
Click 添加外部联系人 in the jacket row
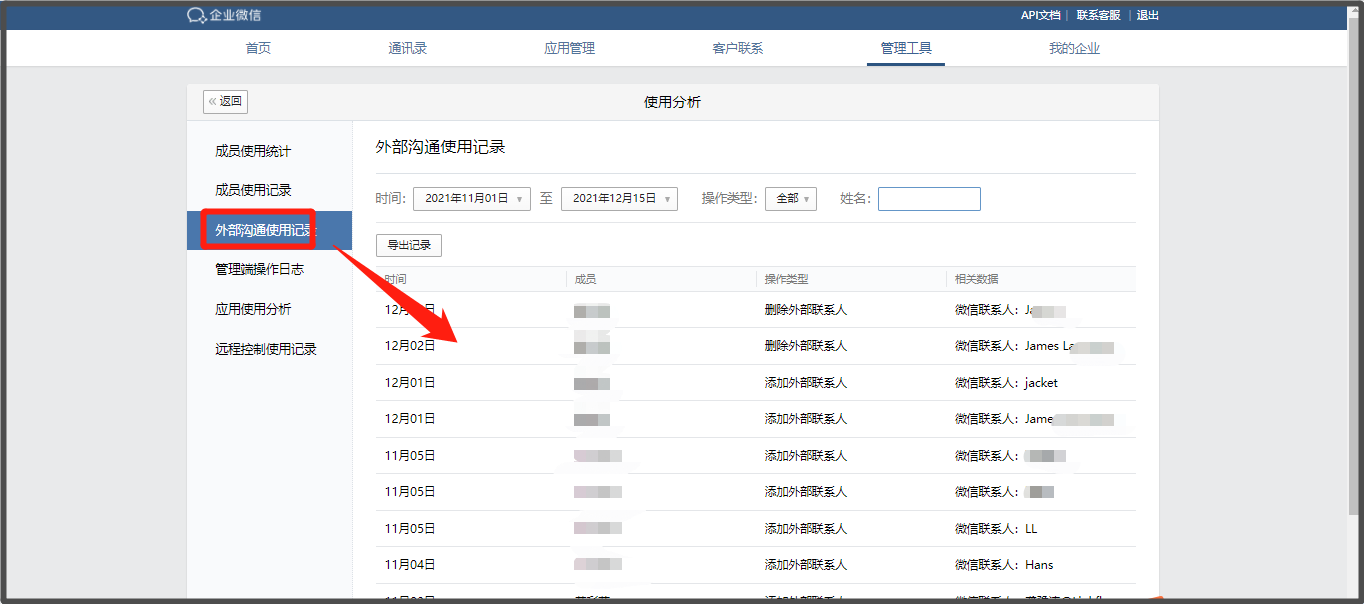pos(806,383)
